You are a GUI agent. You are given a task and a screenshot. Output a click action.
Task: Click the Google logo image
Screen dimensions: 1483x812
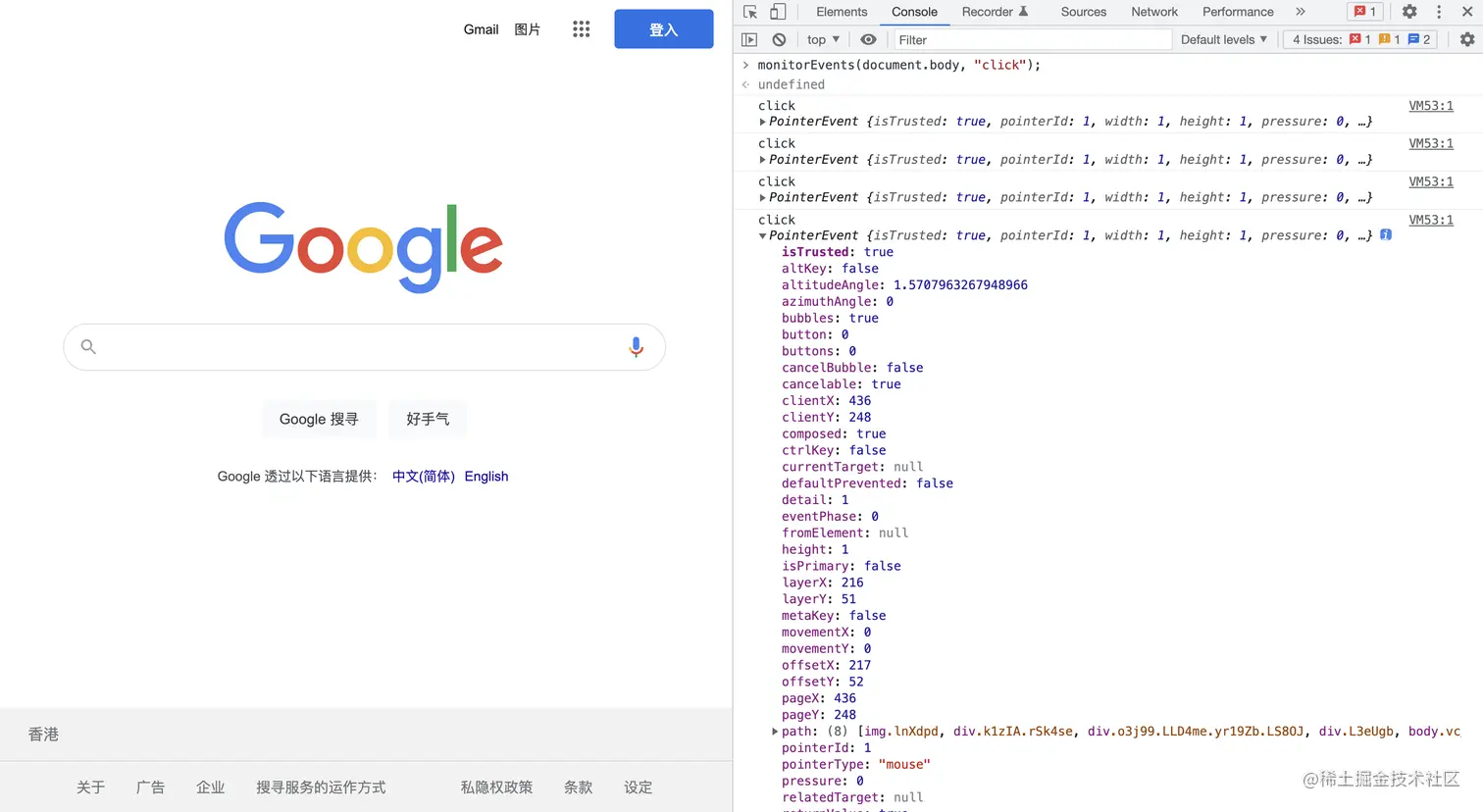(x=363, y=247)
